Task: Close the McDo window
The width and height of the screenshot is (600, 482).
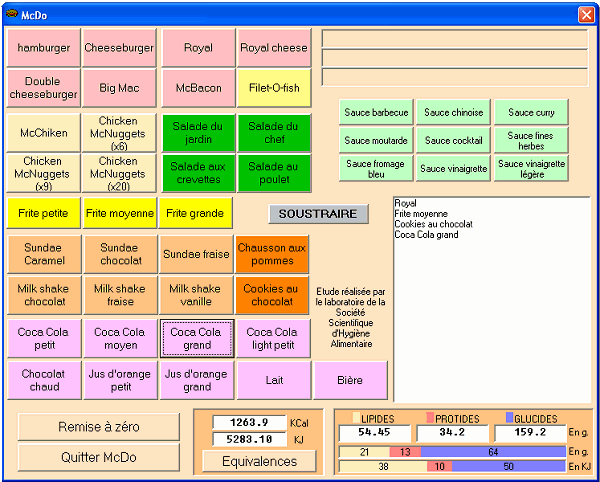Action: coord(586,15)
